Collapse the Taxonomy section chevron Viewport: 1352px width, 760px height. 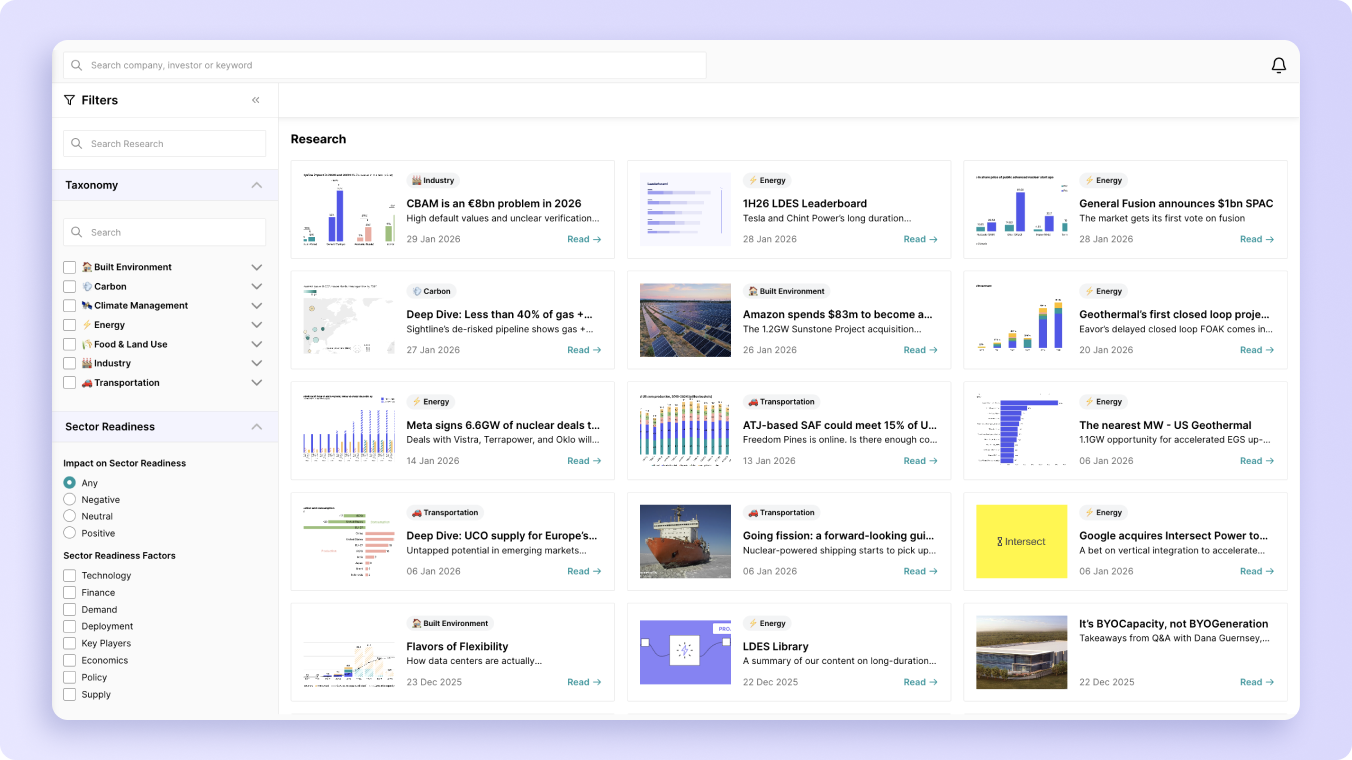pyautogui.click(x=257, y=185)
